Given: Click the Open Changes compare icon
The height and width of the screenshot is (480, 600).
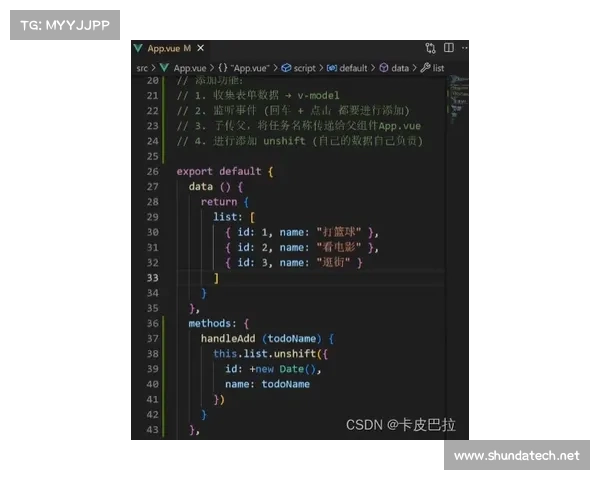Looking at the screenshot, I should 430,48.
